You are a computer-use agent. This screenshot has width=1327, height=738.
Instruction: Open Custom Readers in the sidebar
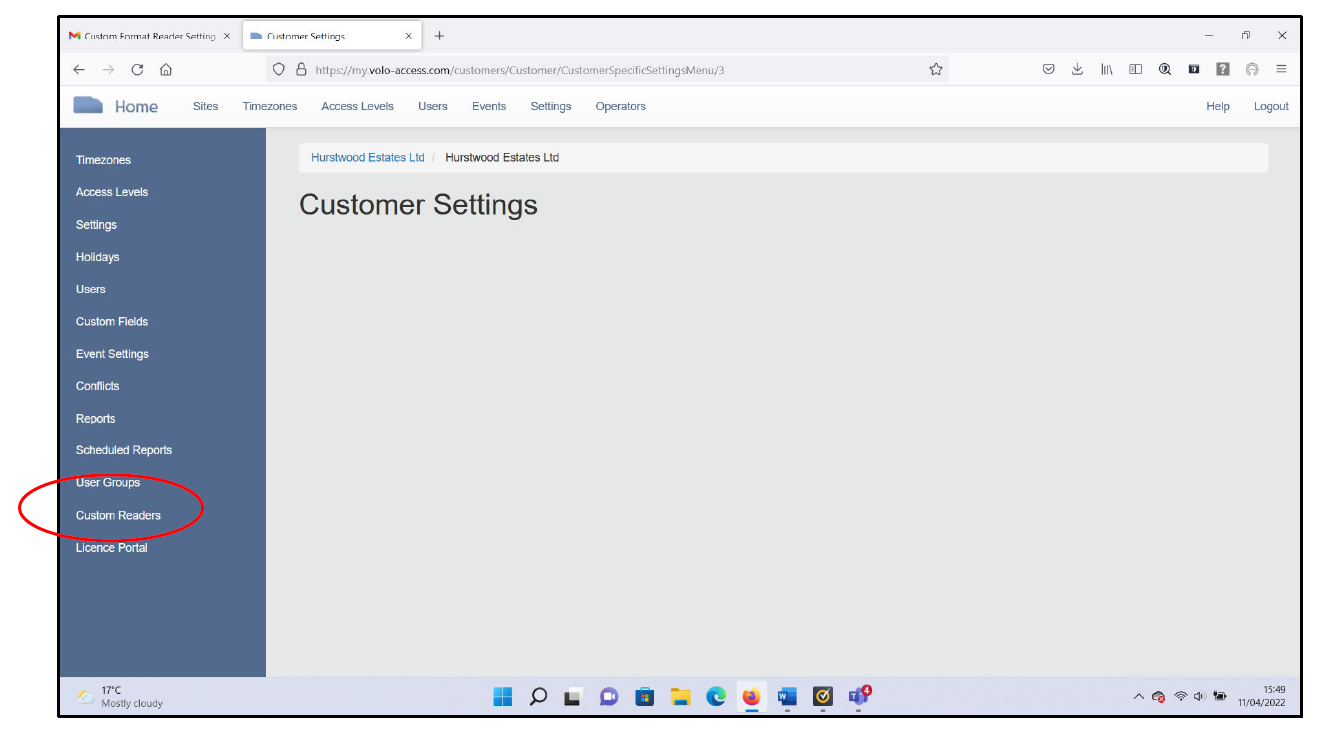[118, 515]
